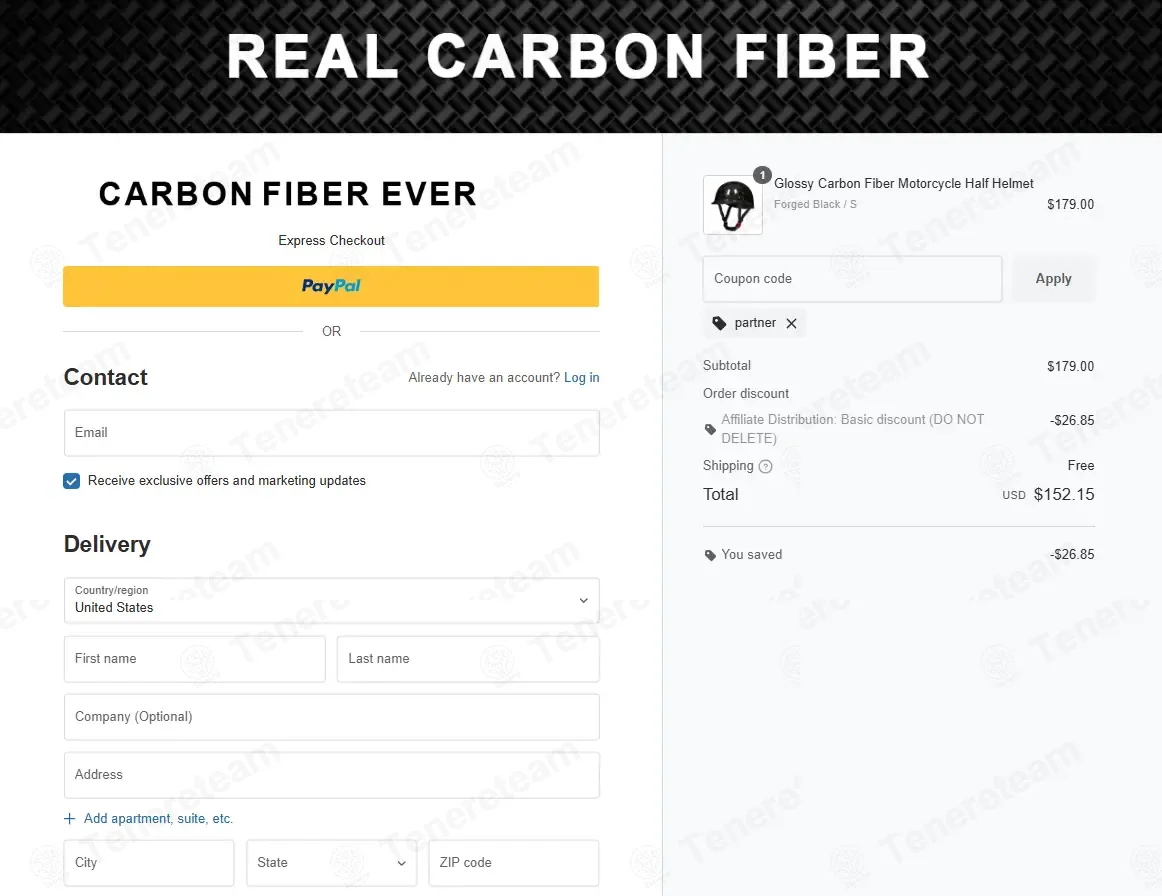The height and width of the screenshot is (896, 1162).
Task: Click the shipping help question mark icon
Action: click(x=766, y=466)
